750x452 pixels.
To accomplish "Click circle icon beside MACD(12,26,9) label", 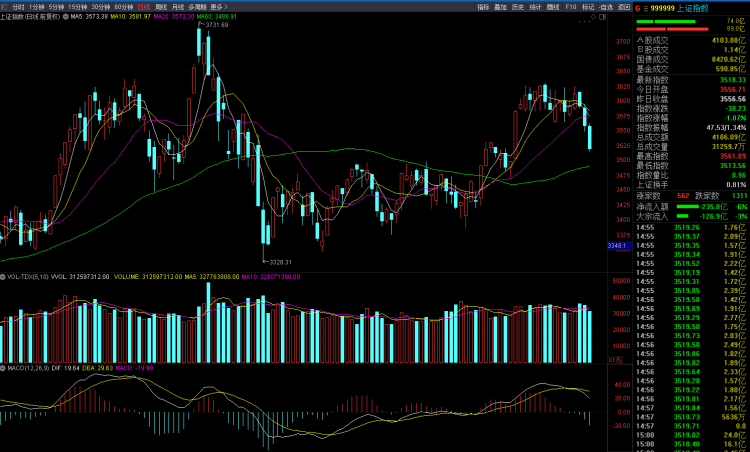I will (4, 367).
